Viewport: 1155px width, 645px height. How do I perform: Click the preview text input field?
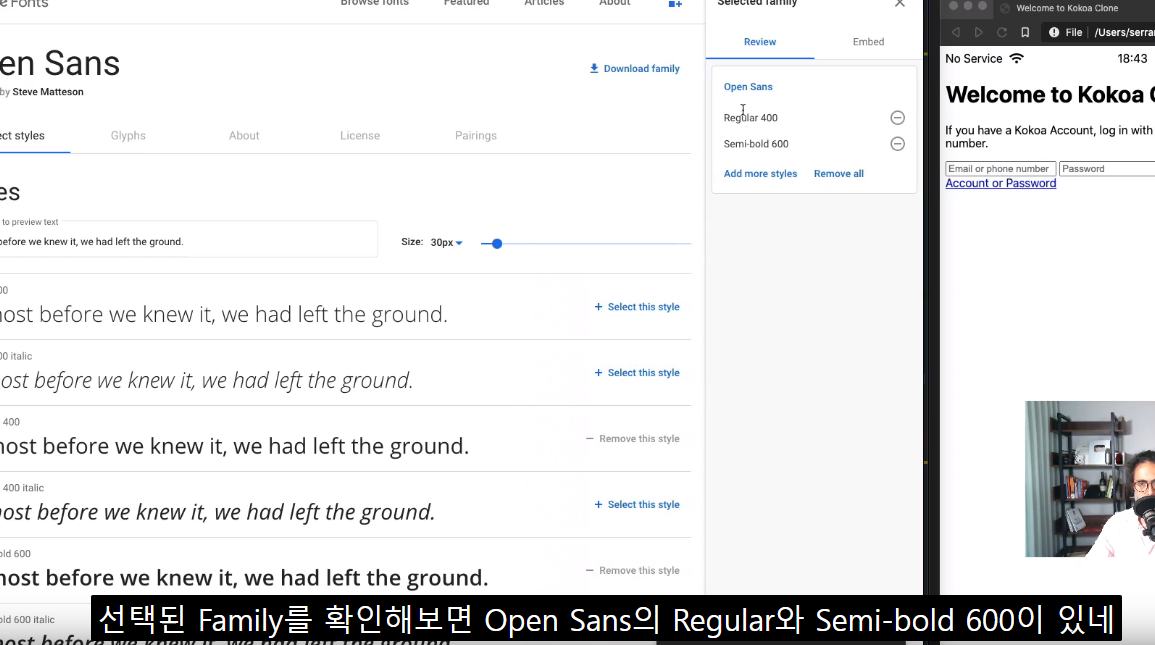point(189,241)
